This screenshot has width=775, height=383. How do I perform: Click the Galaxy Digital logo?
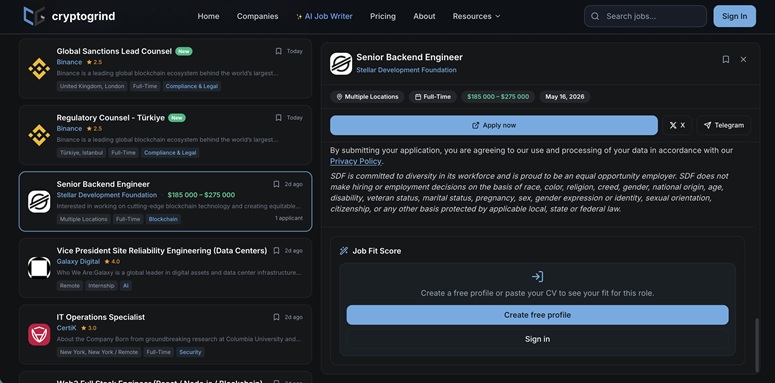click(x=39, y=268)
